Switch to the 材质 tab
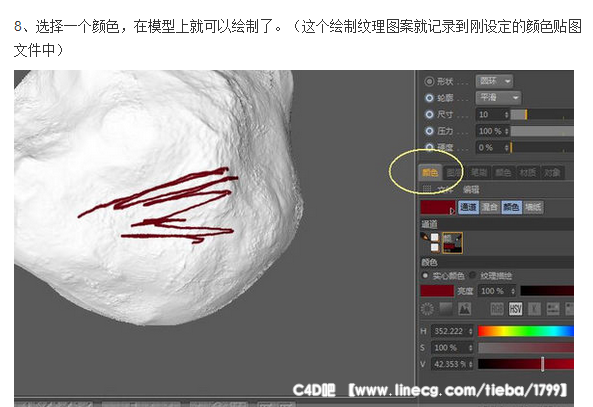Viewport: 593px width, 407px height. tap(527, 172)
